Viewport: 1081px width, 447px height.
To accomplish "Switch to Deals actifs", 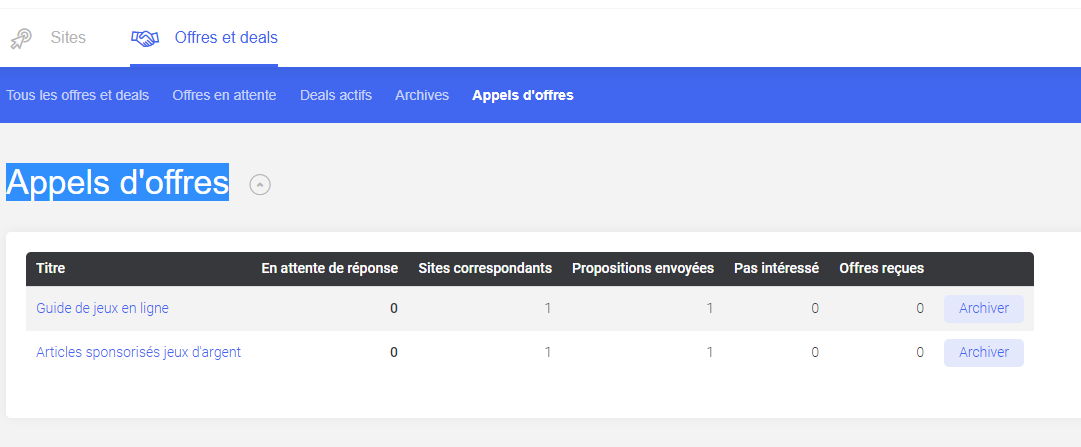I will click(x=336, y=95).
